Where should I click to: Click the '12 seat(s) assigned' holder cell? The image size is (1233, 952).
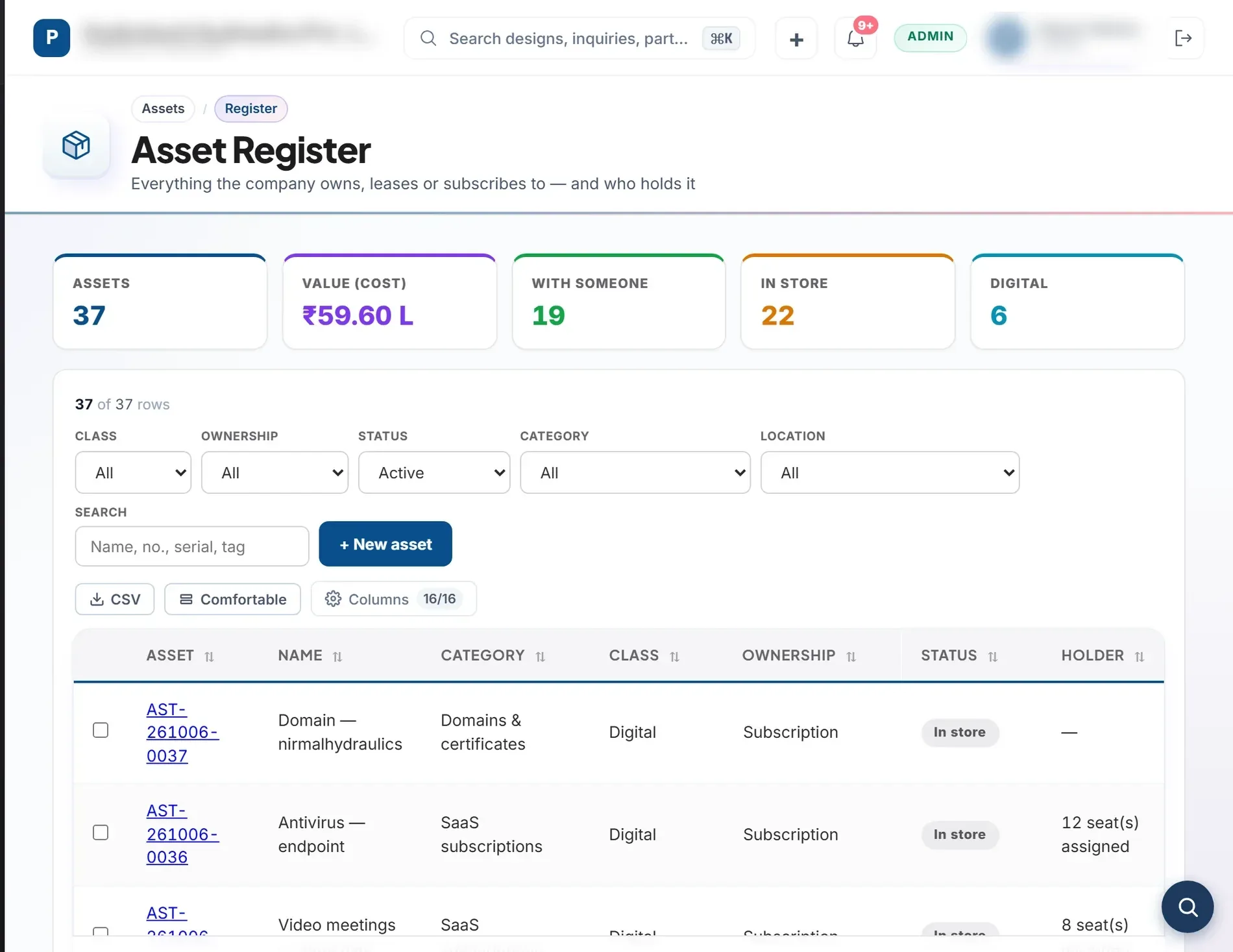pyautogui.click(x=1100, y=834)
